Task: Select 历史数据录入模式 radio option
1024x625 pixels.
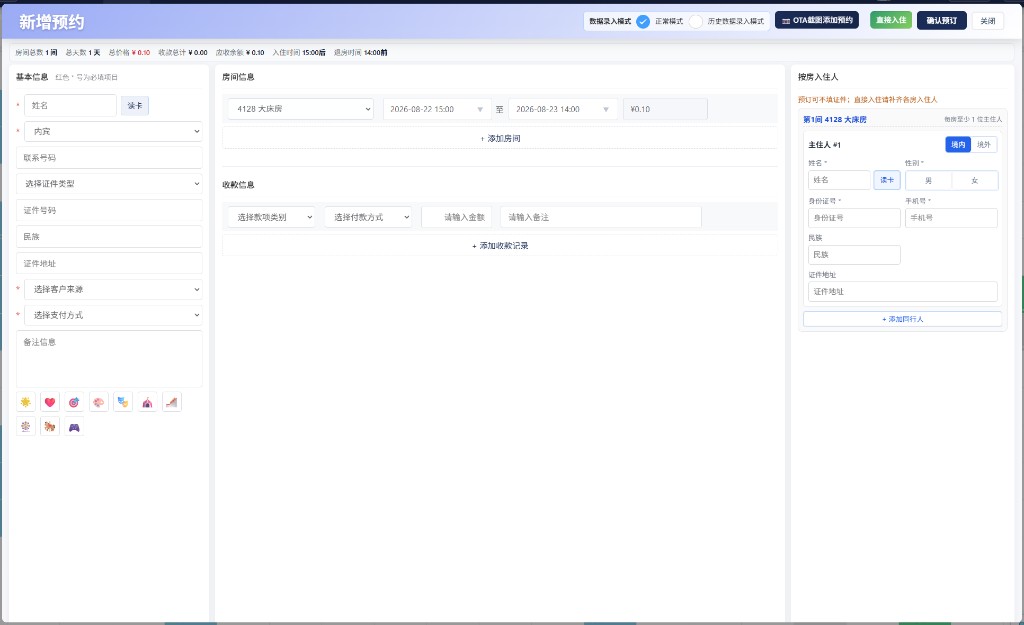Action: click(x=696, y=22)
